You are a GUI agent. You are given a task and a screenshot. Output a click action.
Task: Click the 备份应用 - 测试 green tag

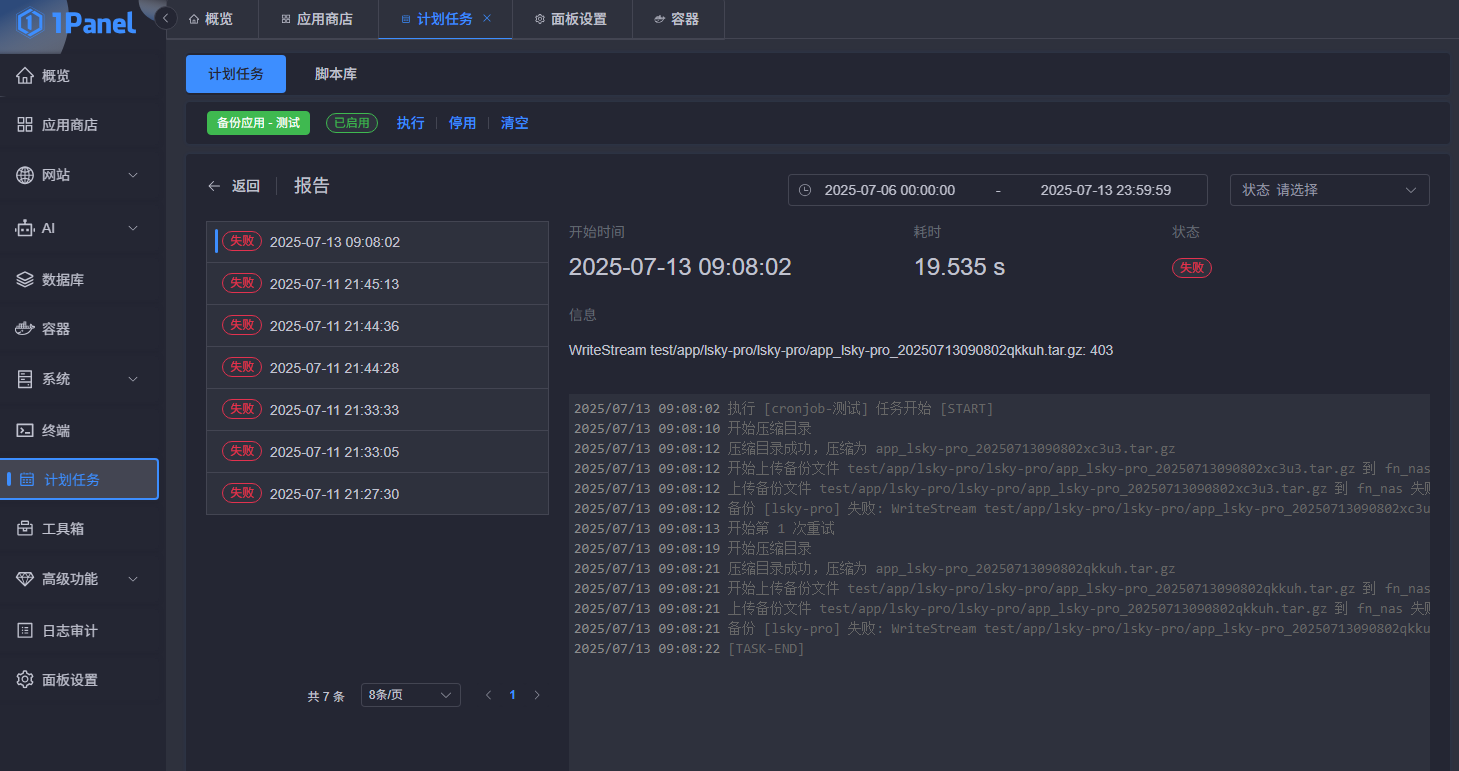(x=258, y=123)
